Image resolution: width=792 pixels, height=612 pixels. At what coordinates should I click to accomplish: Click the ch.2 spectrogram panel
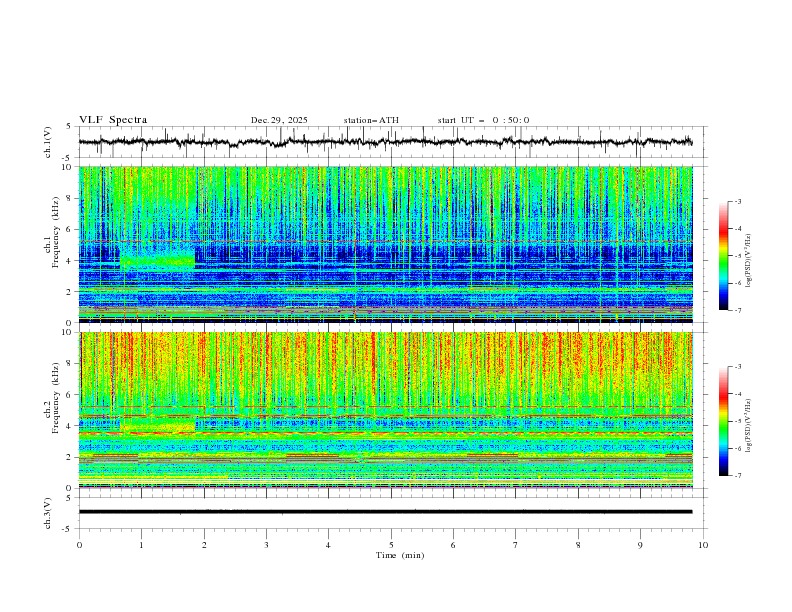point(385,410)
